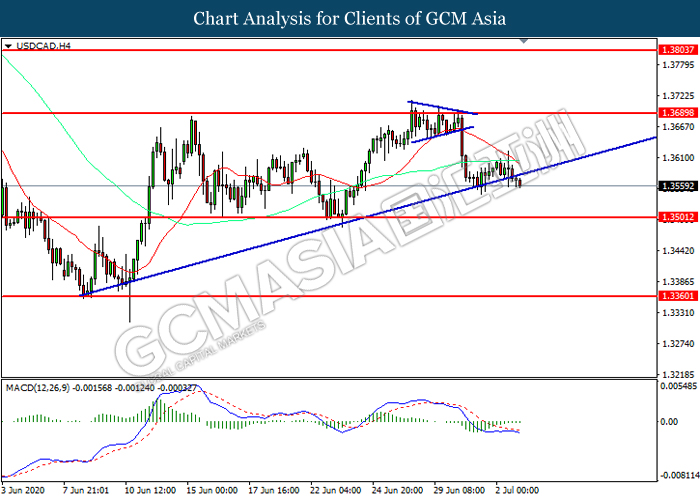Click the 22 Jun 04:00 time label
The width and height of the screenshot is (700, 500).
click(335, 490)
